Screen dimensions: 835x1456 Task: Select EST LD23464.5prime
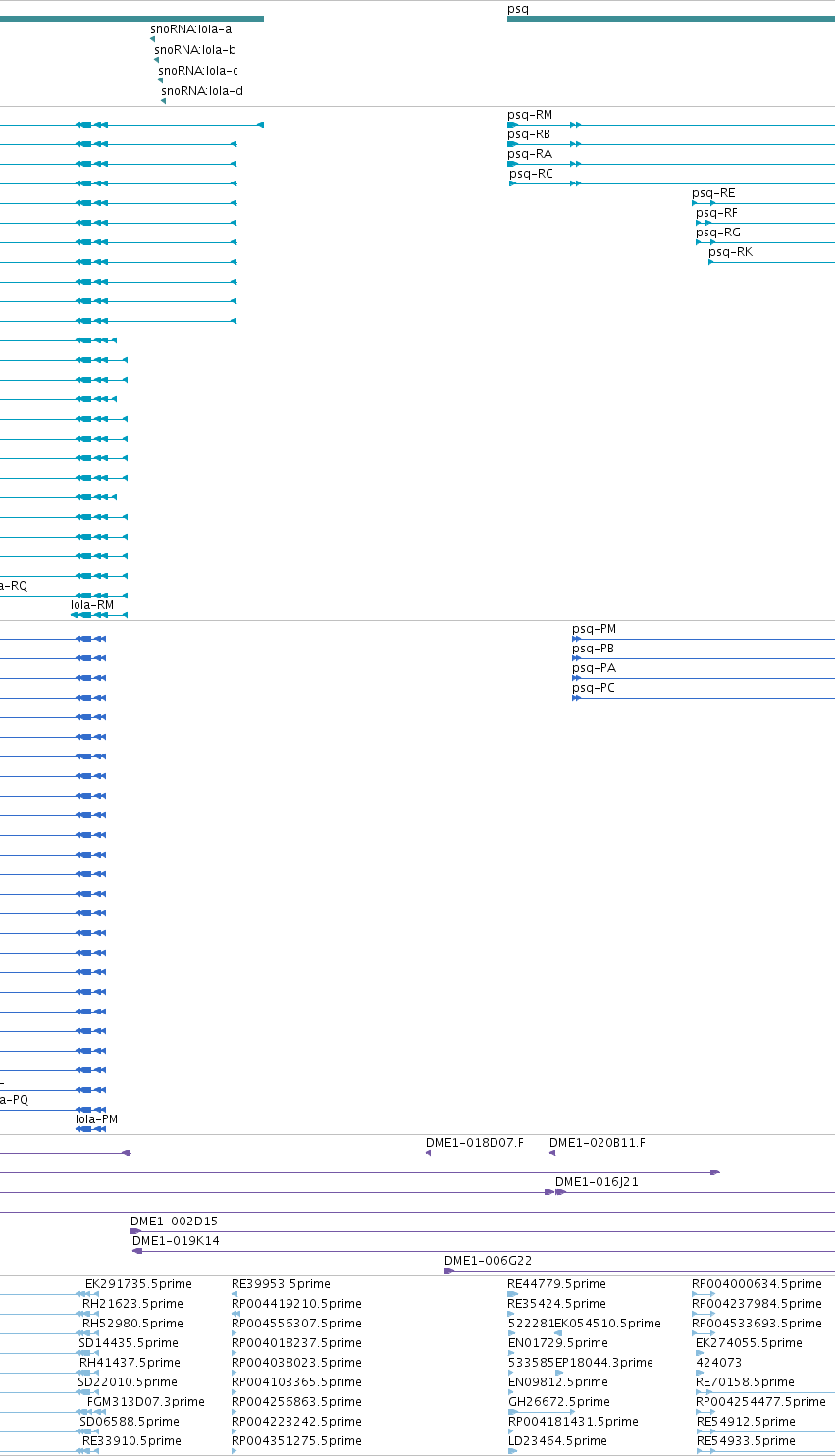(x=557, y=1441)
